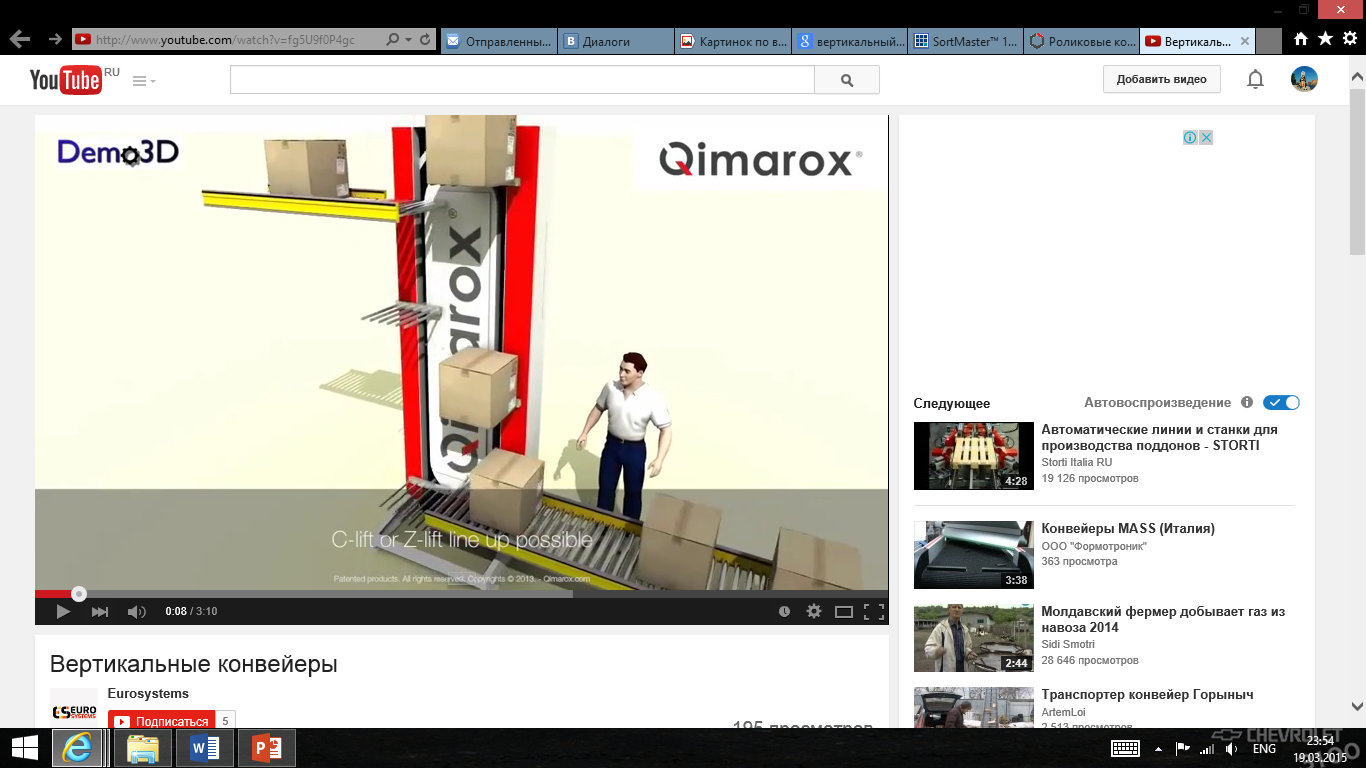Open Sidi Smotri channel
Viewport: 1366px width, 768px height.
[1068, 644]
